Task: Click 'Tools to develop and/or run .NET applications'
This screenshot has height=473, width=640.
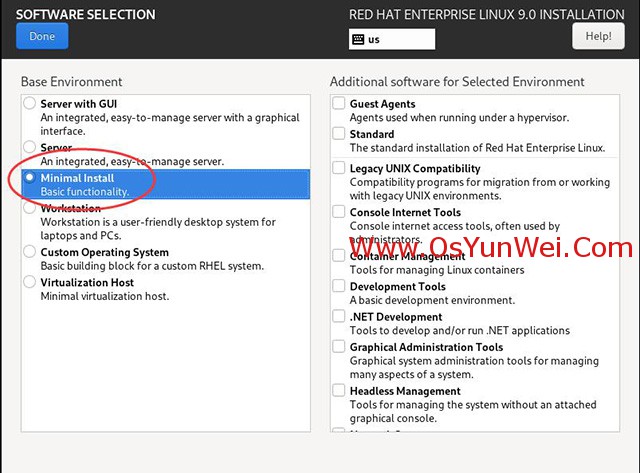Action: coord(460,330)
